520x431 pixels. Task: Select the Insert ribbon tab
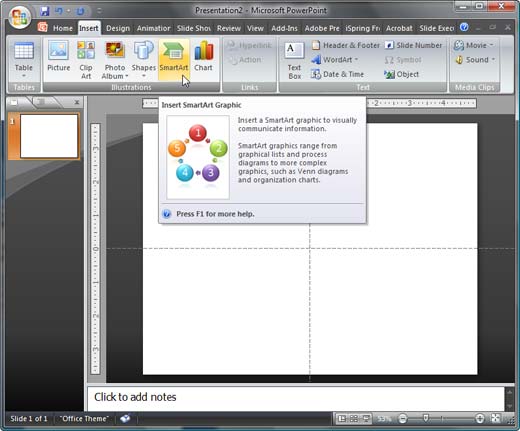pos(89,28)
